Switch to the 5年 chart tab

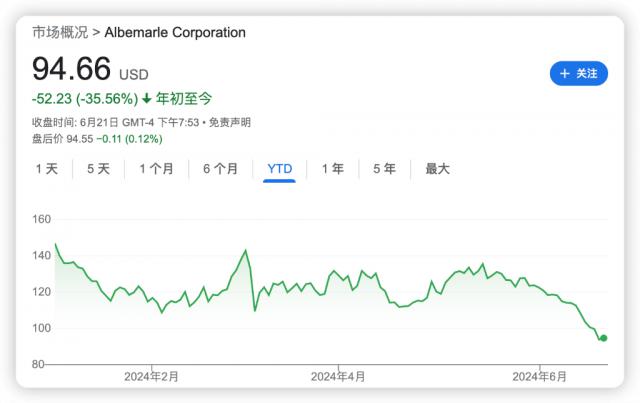(384, 169)
